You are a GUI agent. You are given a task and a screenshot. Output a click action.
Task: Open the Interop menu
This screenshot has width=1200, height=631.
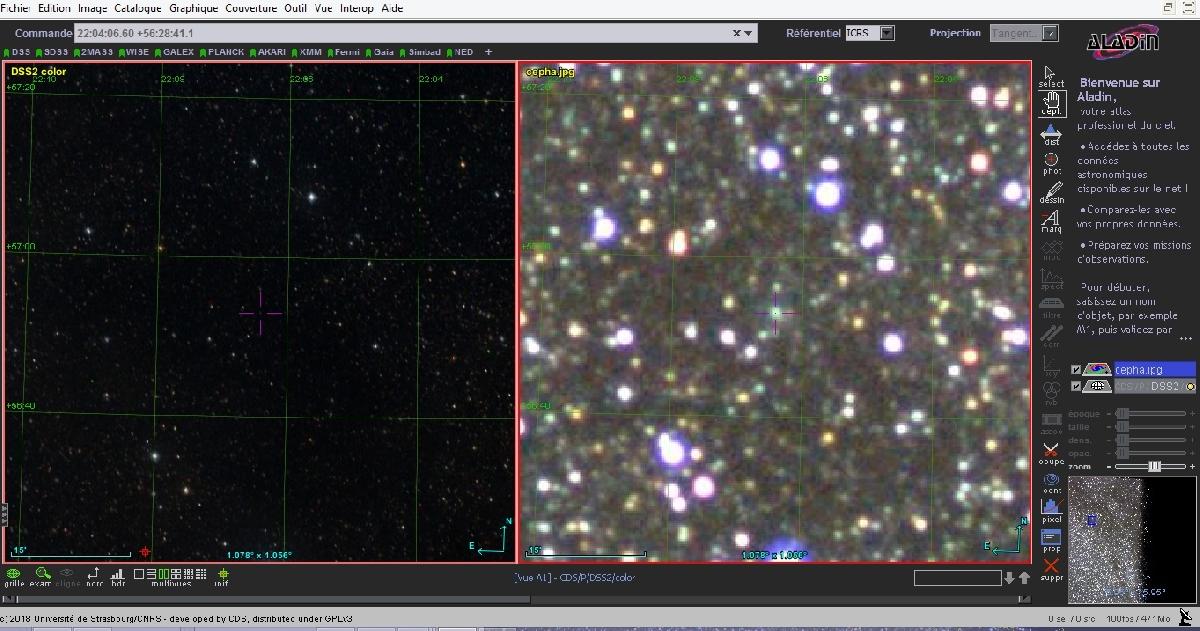[357, 8]
